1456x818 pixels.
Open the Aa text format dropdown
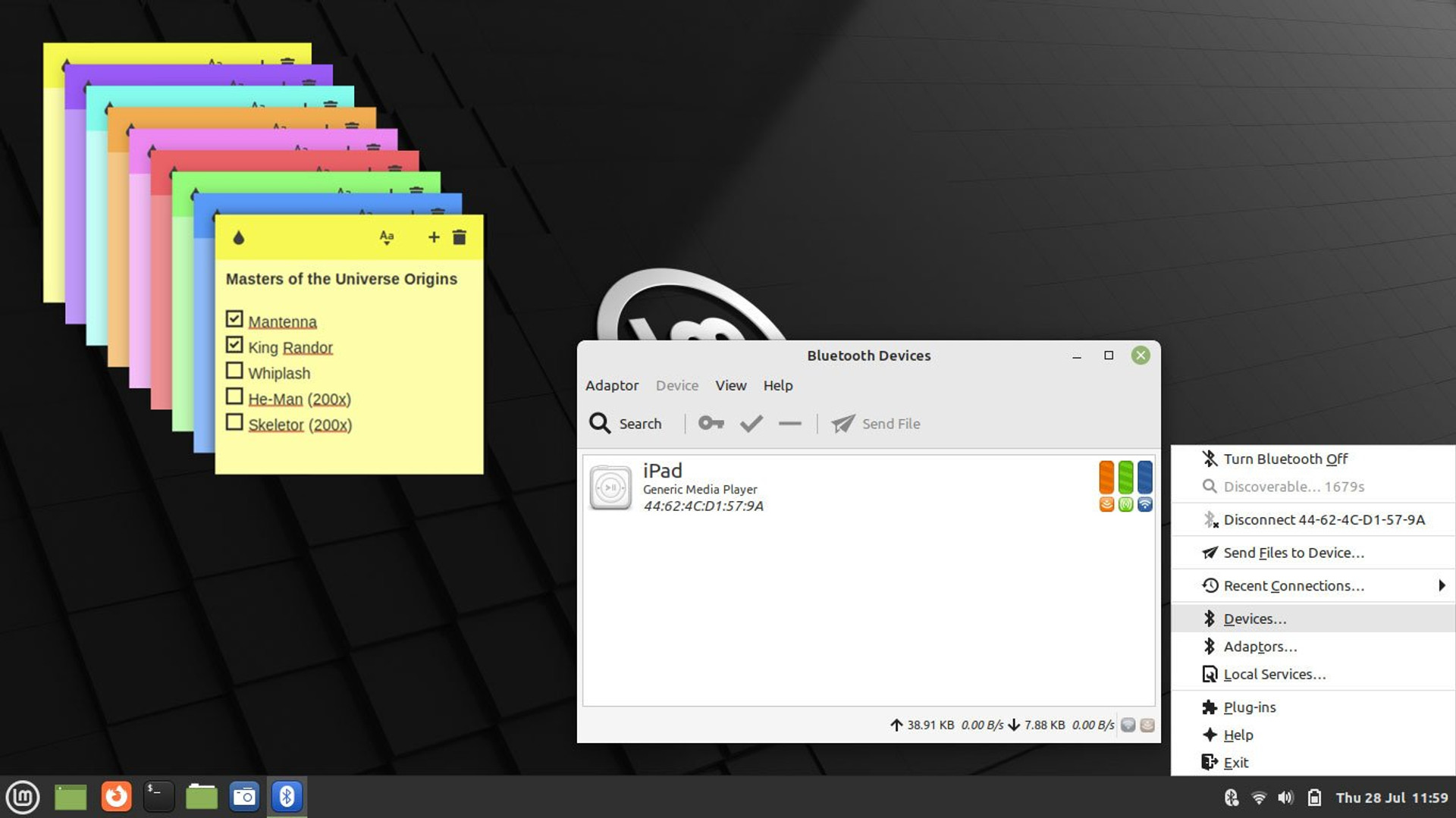point(386,237)
